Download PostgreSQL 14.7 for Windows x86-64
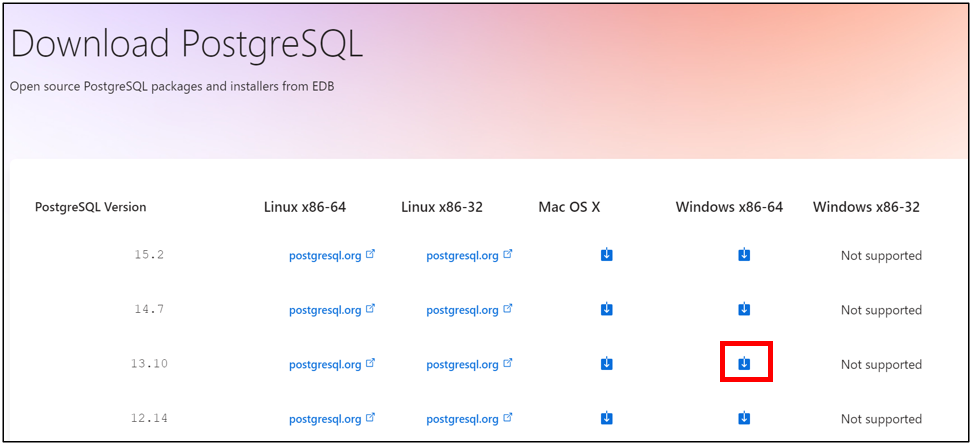This screenshot has width=973, height=446. (744, 309)
